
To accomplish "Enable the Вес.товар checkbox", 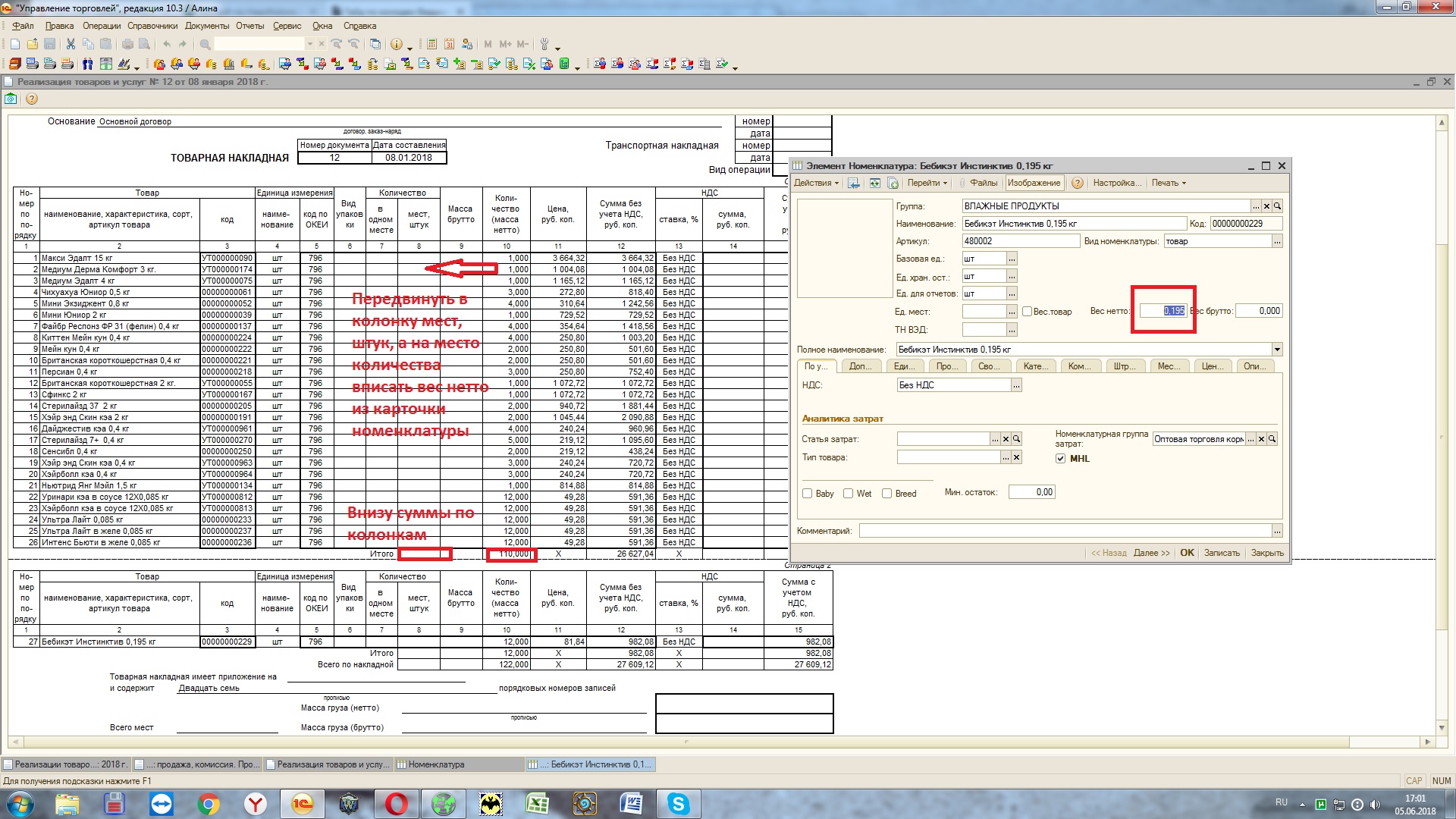I will coord(1027,312).
